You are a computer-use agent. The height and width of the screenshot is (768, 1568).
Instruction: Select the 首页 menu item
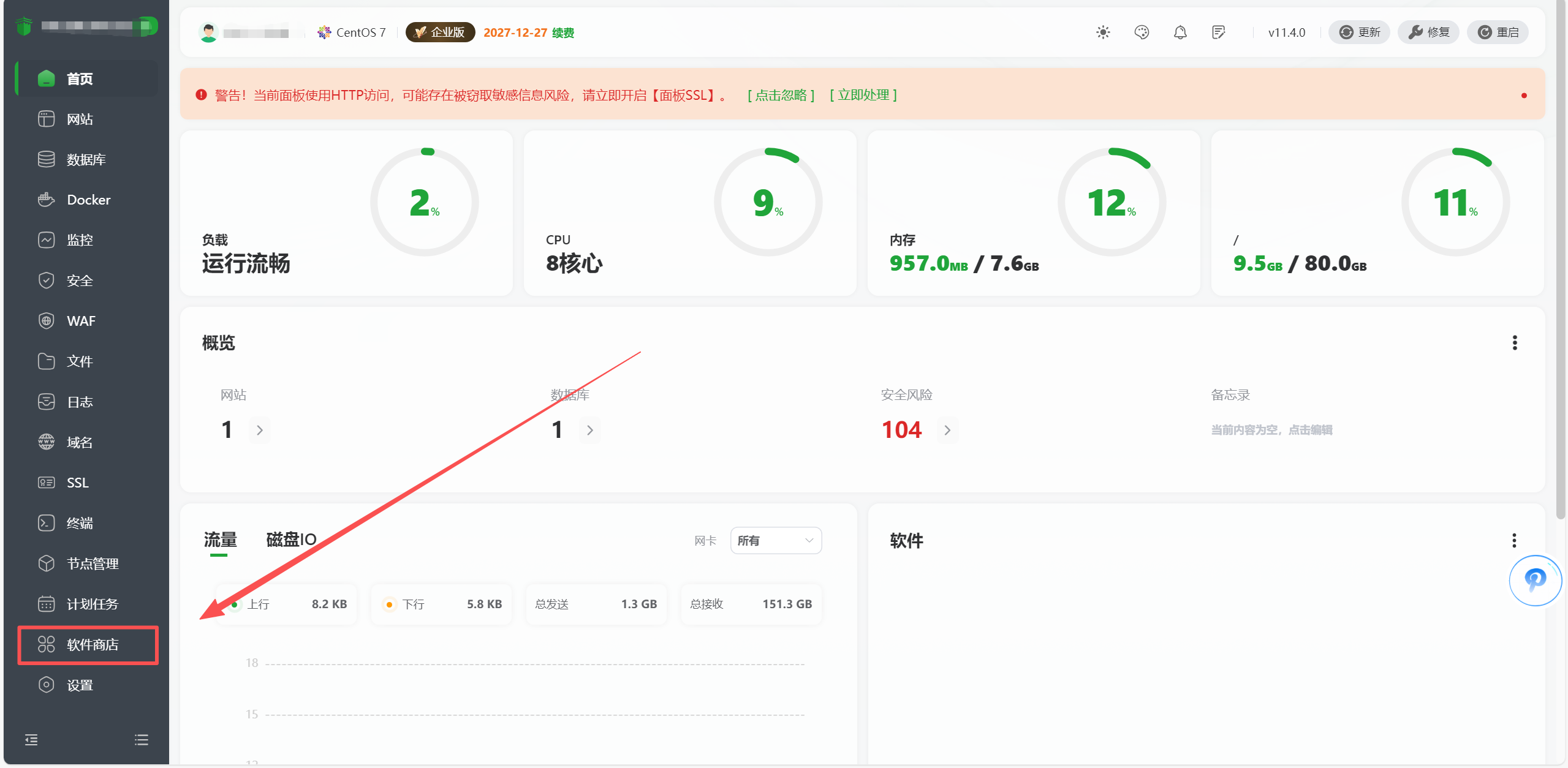(80, 78)
